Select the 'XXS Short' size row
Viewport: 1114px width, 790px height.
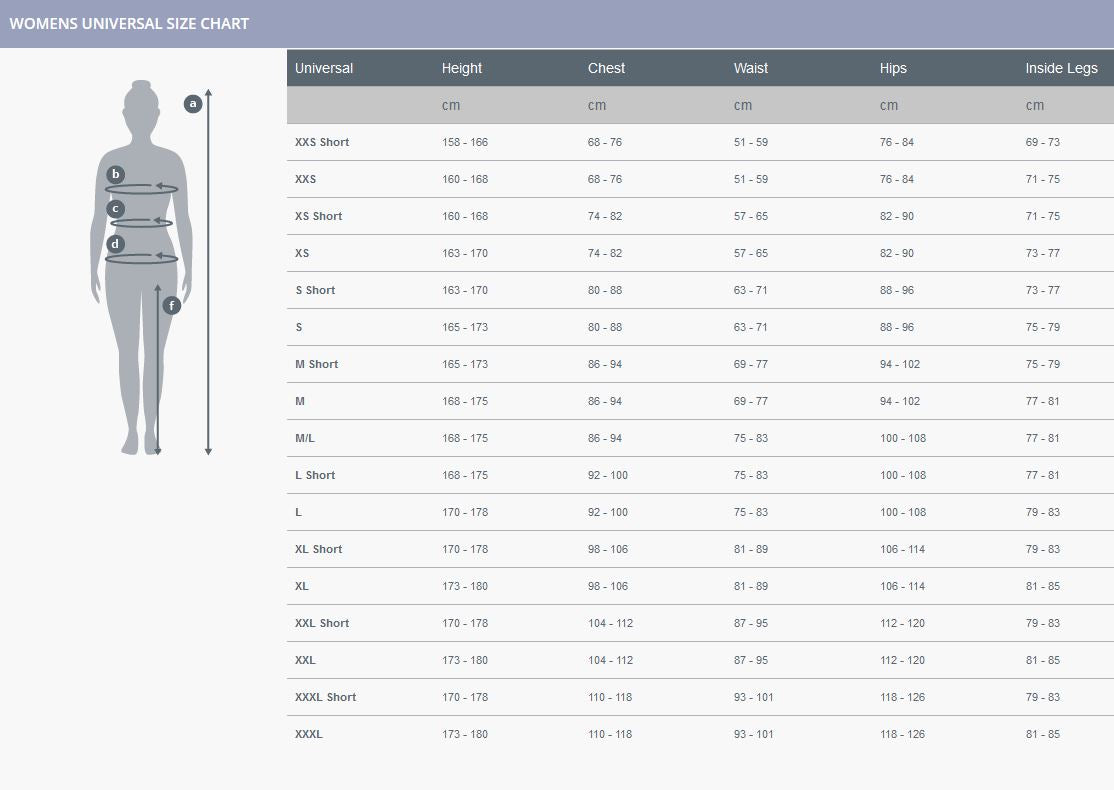(322, 141)
